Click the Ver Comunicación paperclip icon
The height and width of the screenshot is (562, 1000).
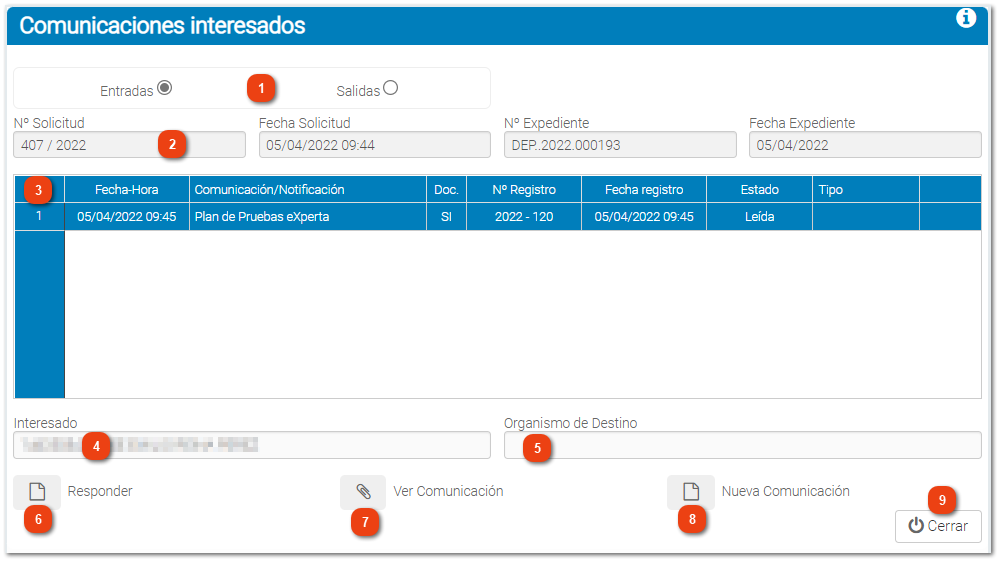click(363, 492)
